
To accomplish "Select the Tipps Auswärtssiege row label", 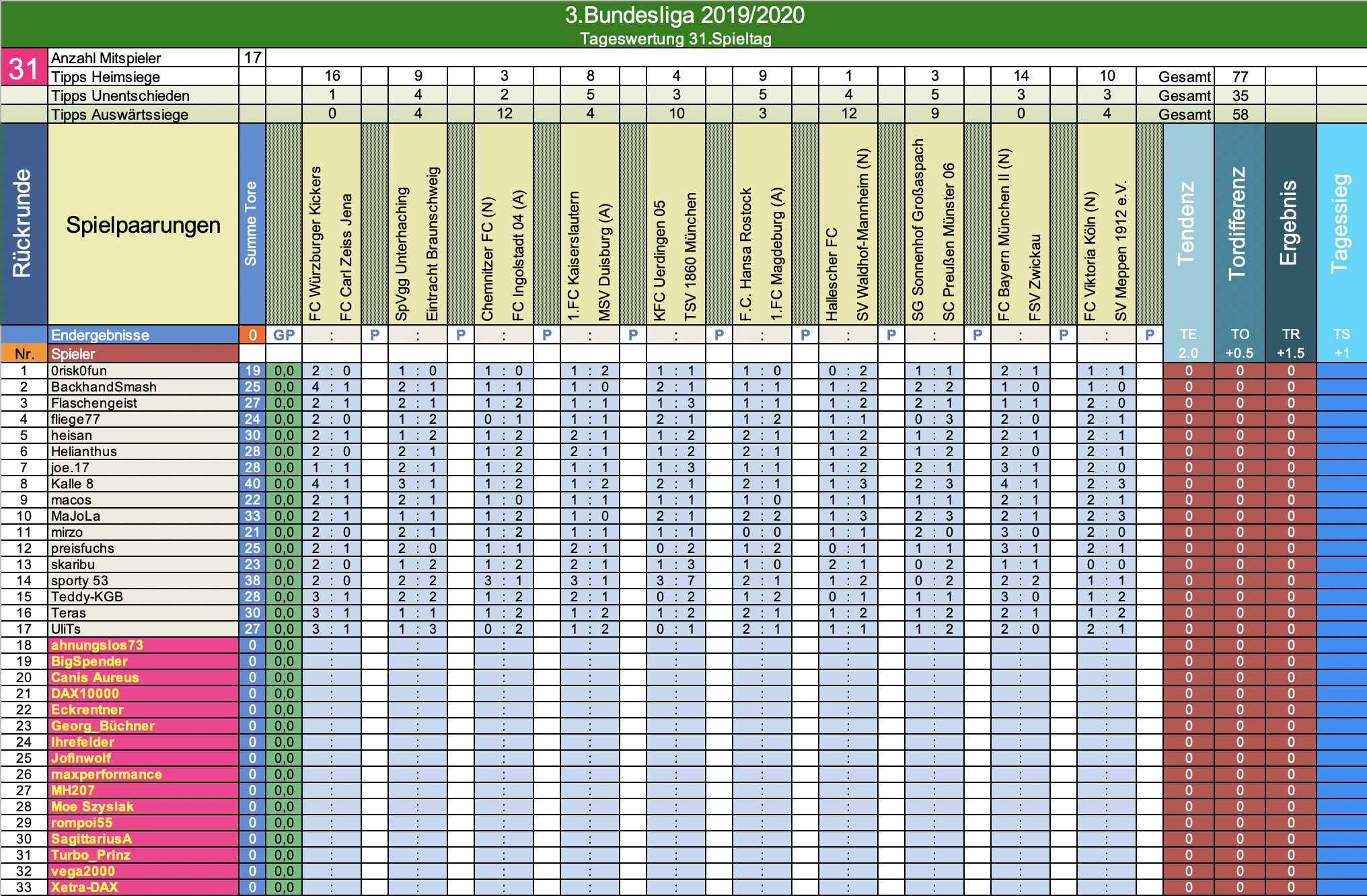I will click(120, 114).
